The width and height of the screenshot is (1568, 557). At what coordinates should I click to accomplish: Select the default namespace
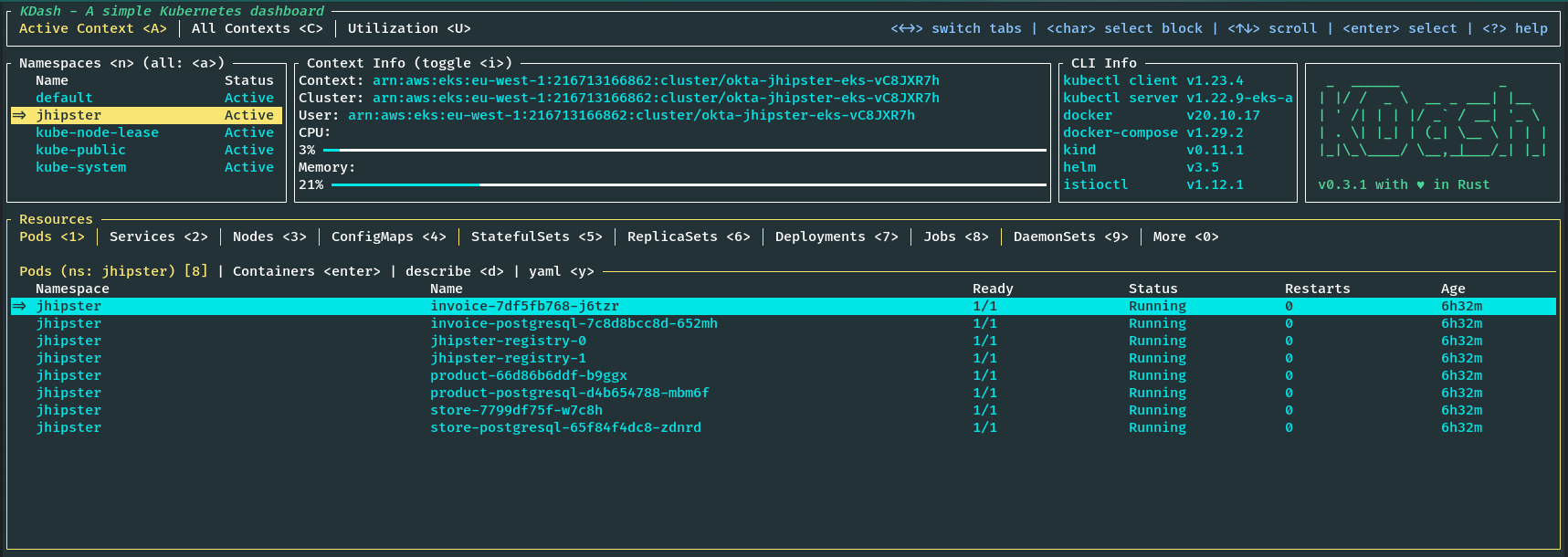tap(64, 98)
